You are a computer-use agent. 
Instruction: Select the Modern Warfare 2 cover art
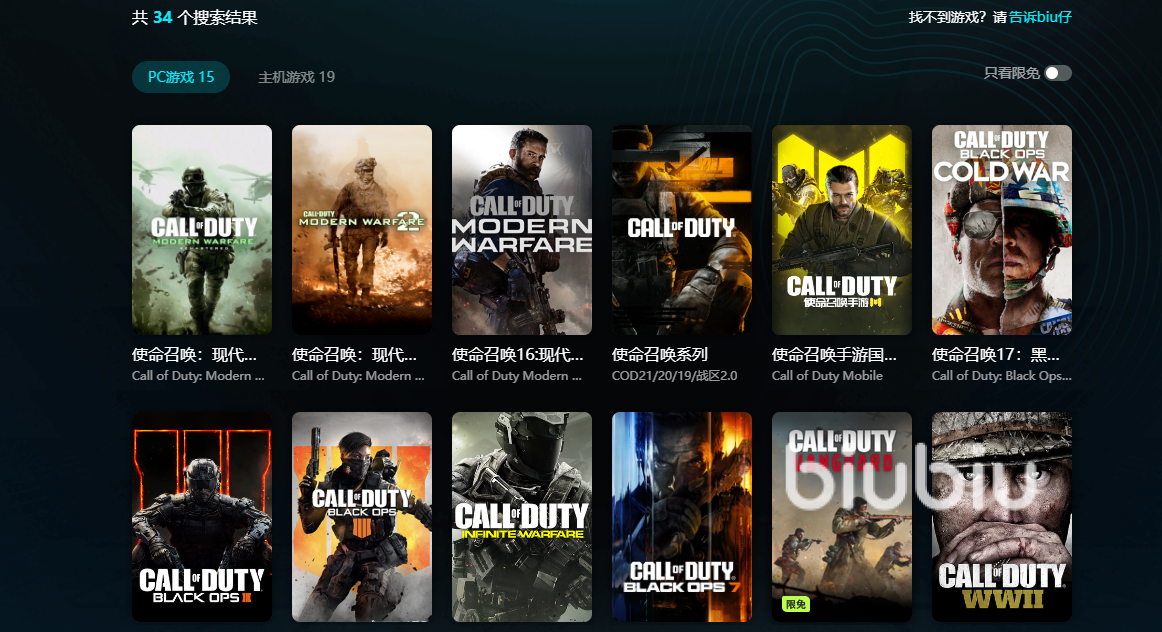362,229
